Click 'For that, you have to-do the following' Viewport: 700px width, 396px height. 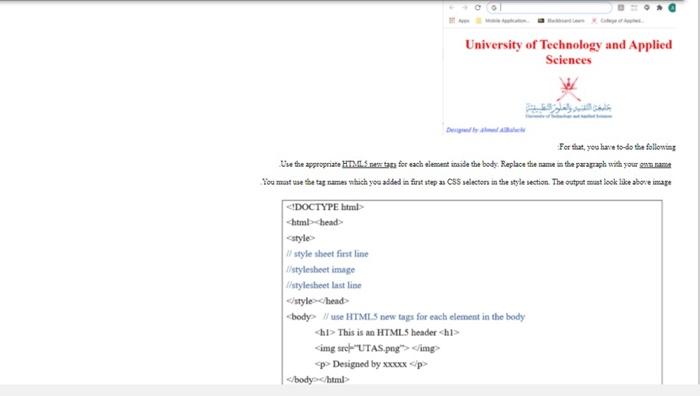[617, 147]
